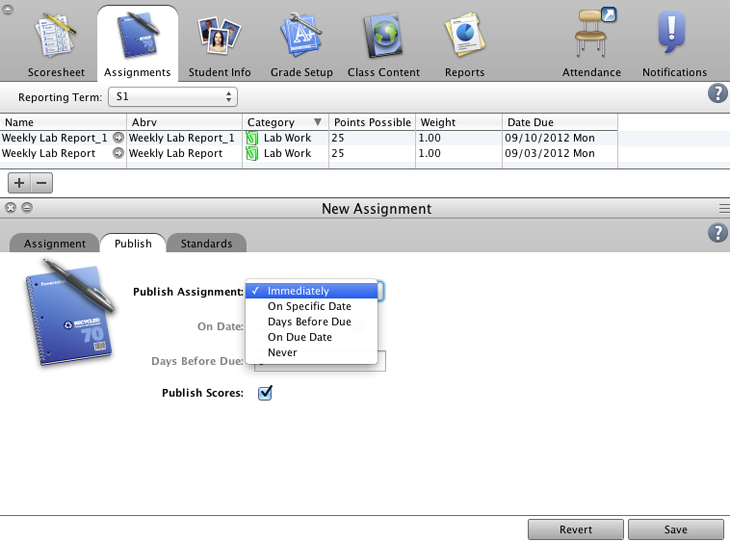This screenshot has width=730, height=542.
Task: Open Grade Setup
Action: point(302,43)
